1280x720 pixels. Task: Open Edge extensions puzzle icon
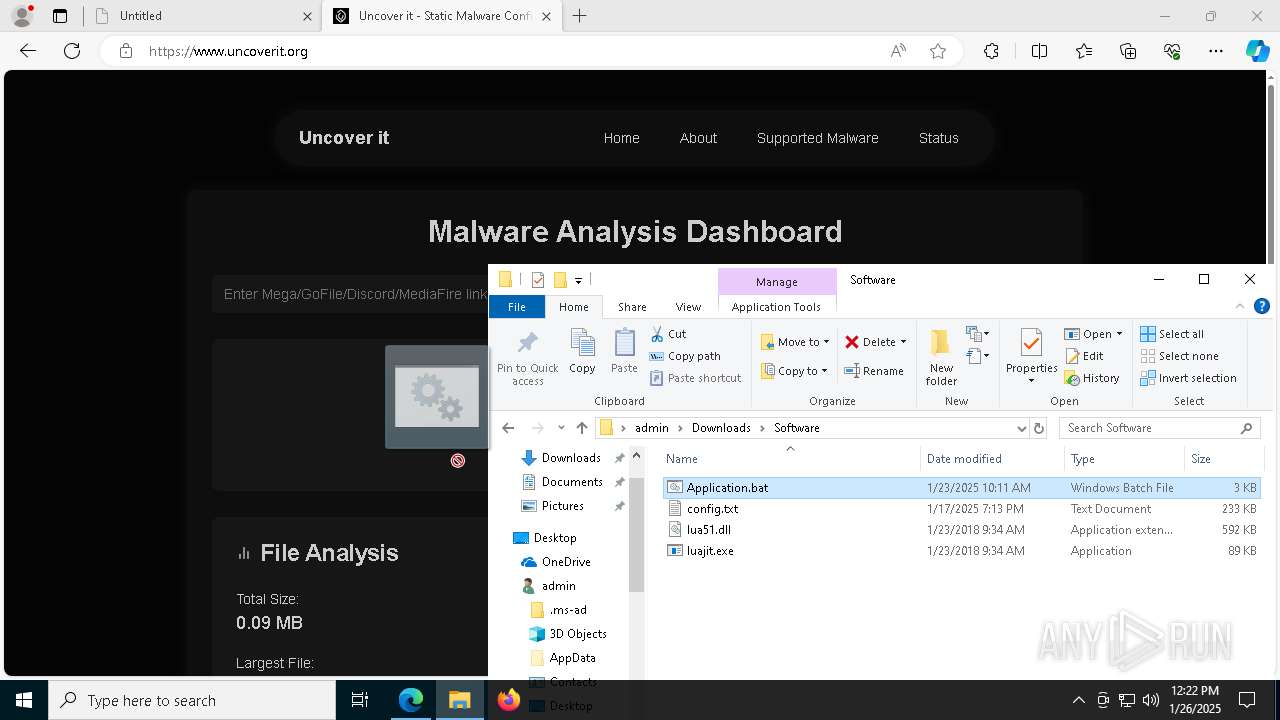coord(991,51)
